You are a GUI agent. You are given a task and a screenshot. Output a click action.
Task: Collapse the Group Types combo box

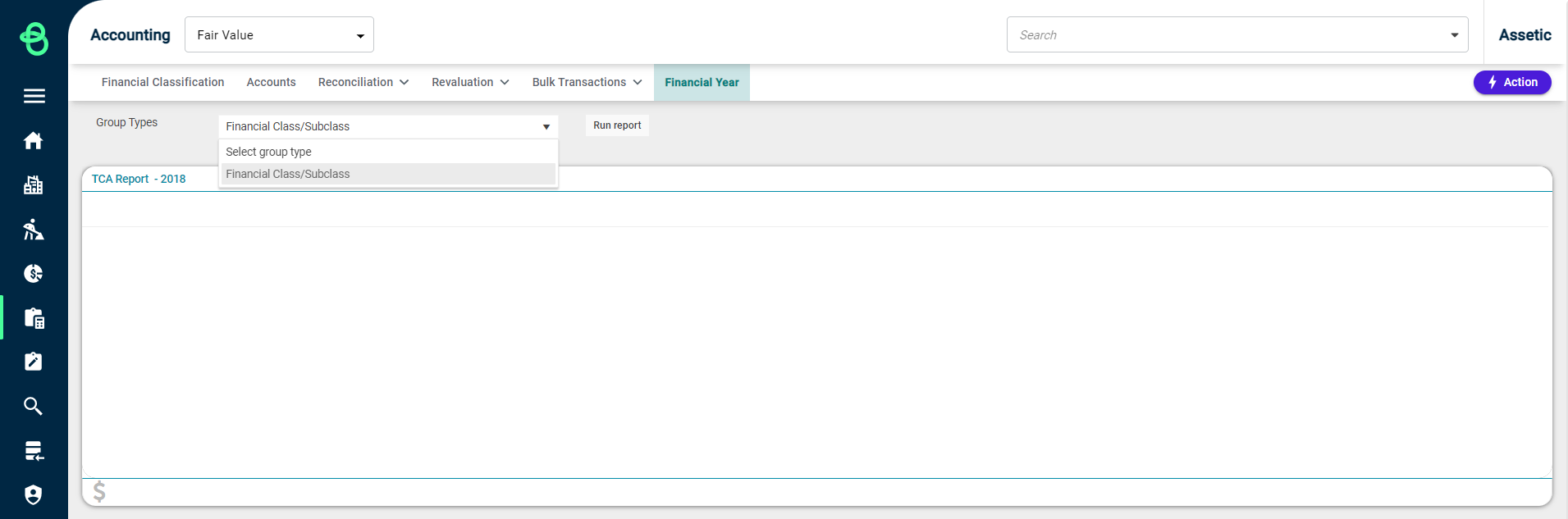(388, 126)
